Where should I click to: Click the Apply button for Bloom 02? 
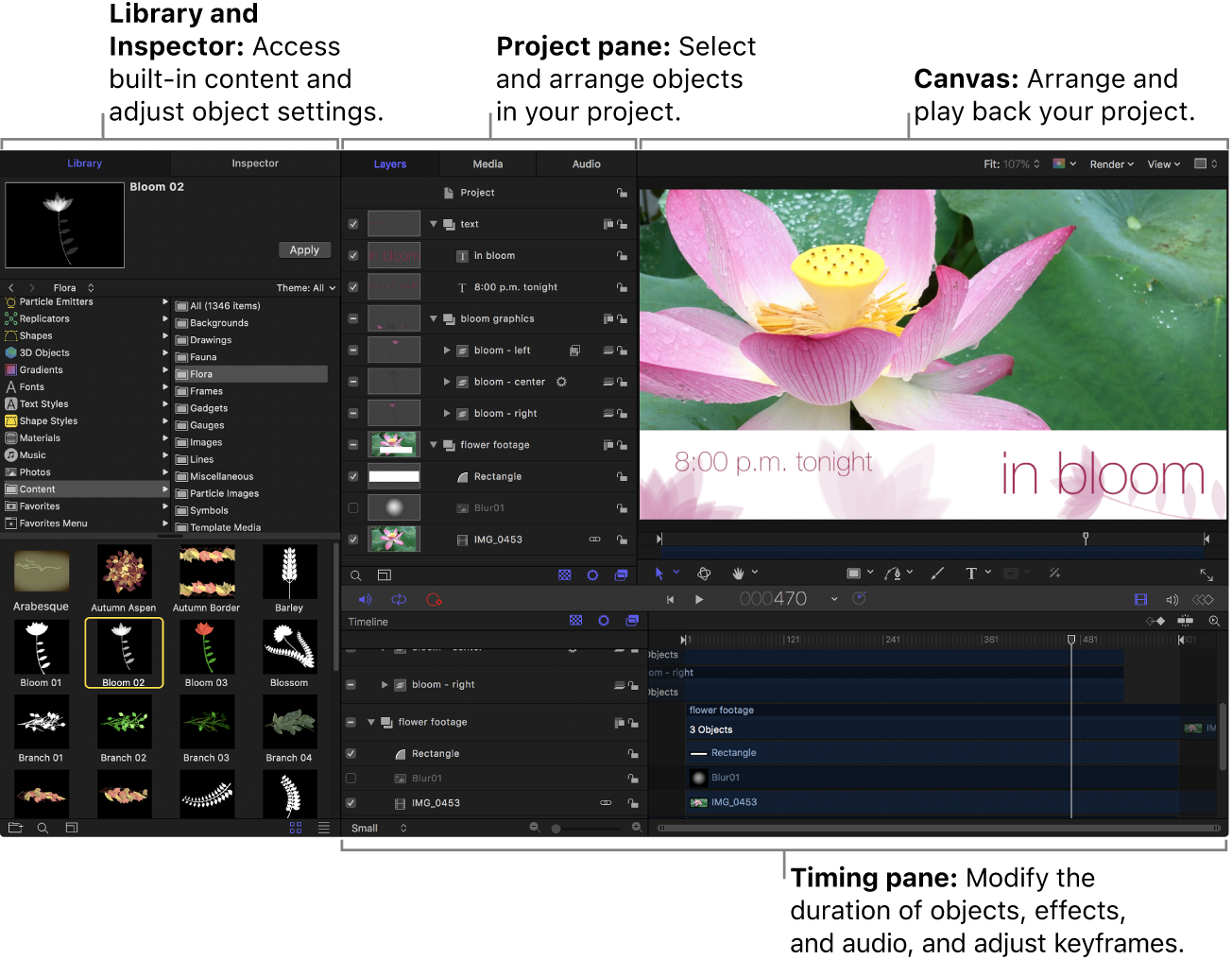coord(304,249)
